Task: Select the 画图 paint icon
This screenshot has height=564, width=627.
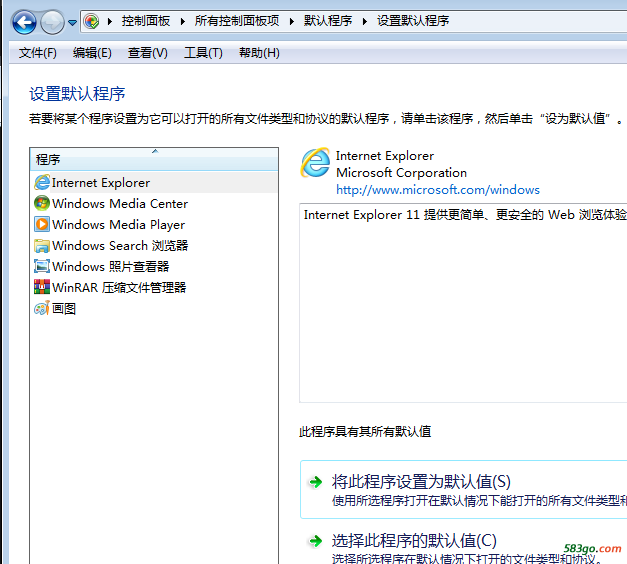Action: (x=42, y=309)
